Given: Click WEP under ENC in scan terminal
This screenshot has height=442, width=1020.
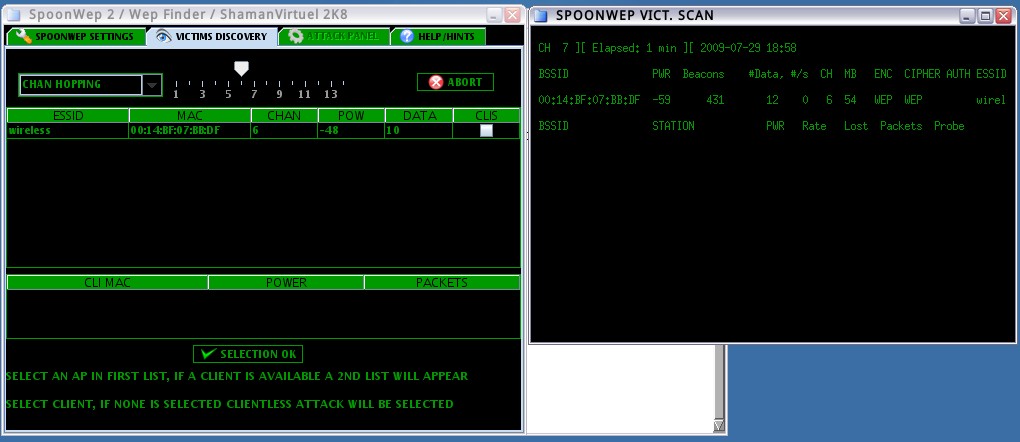Looking at the screenshot, I should tap(883, 100).
